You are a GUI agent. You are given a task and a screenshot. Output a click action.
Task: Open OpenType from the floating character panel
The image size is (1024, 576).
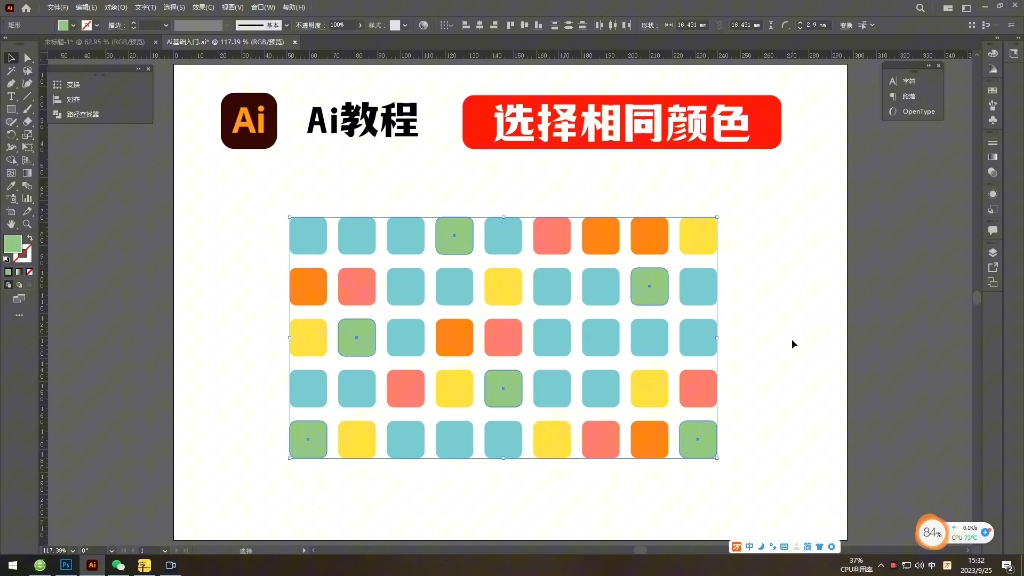[917, 111]
